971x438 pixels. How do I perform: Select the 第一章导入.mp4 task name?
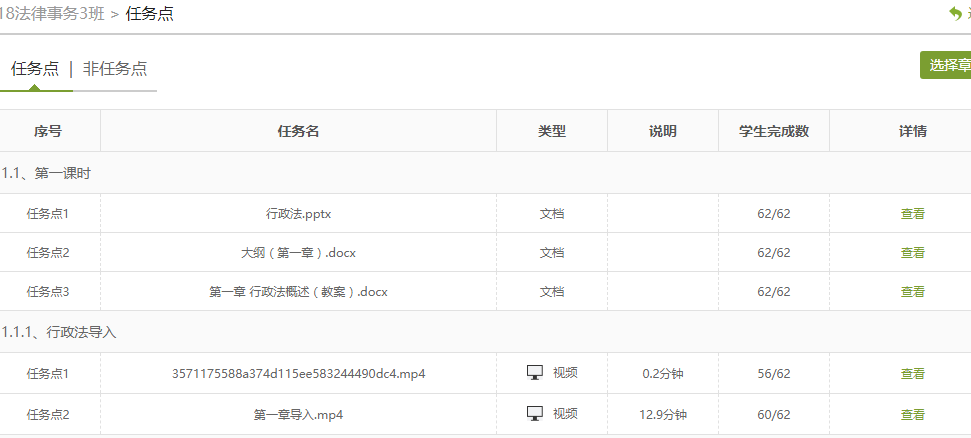click(x=298, y=414)
